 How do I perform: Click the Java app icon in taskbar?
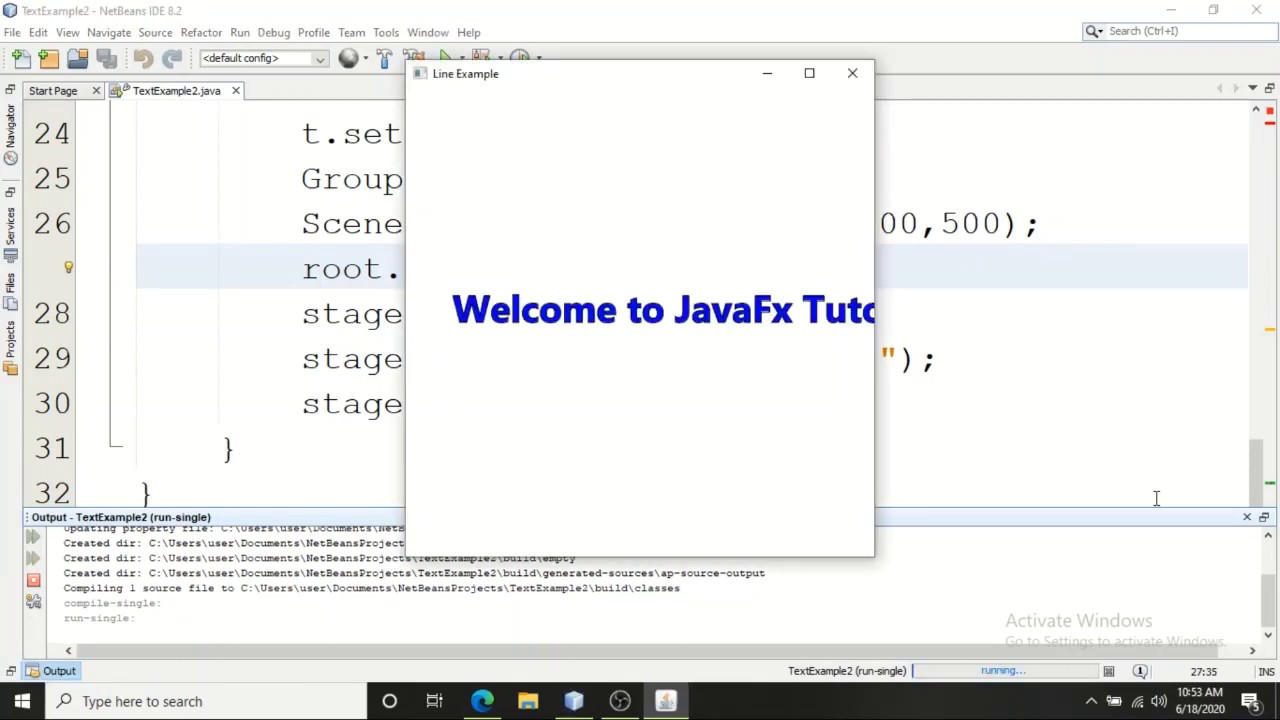coord(666,701)
